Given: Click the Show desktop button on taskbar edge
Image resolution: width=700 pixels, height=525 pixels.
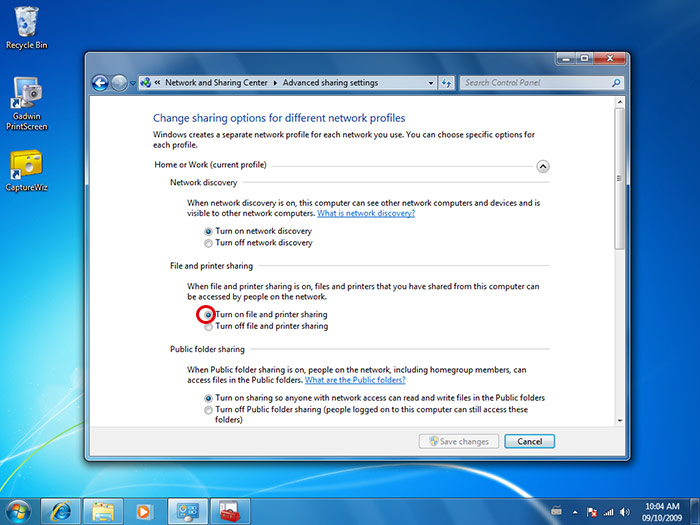Looking at the screenshot, I should [696, 512].
